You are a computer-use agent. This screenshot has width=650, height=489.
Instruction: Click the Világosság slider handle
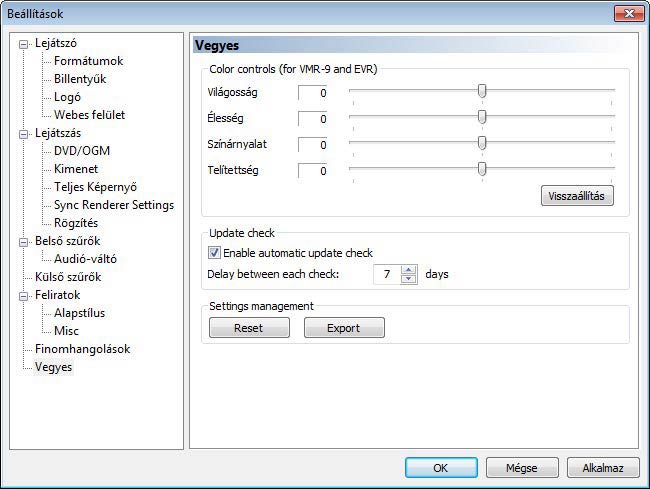click(482, 92)
